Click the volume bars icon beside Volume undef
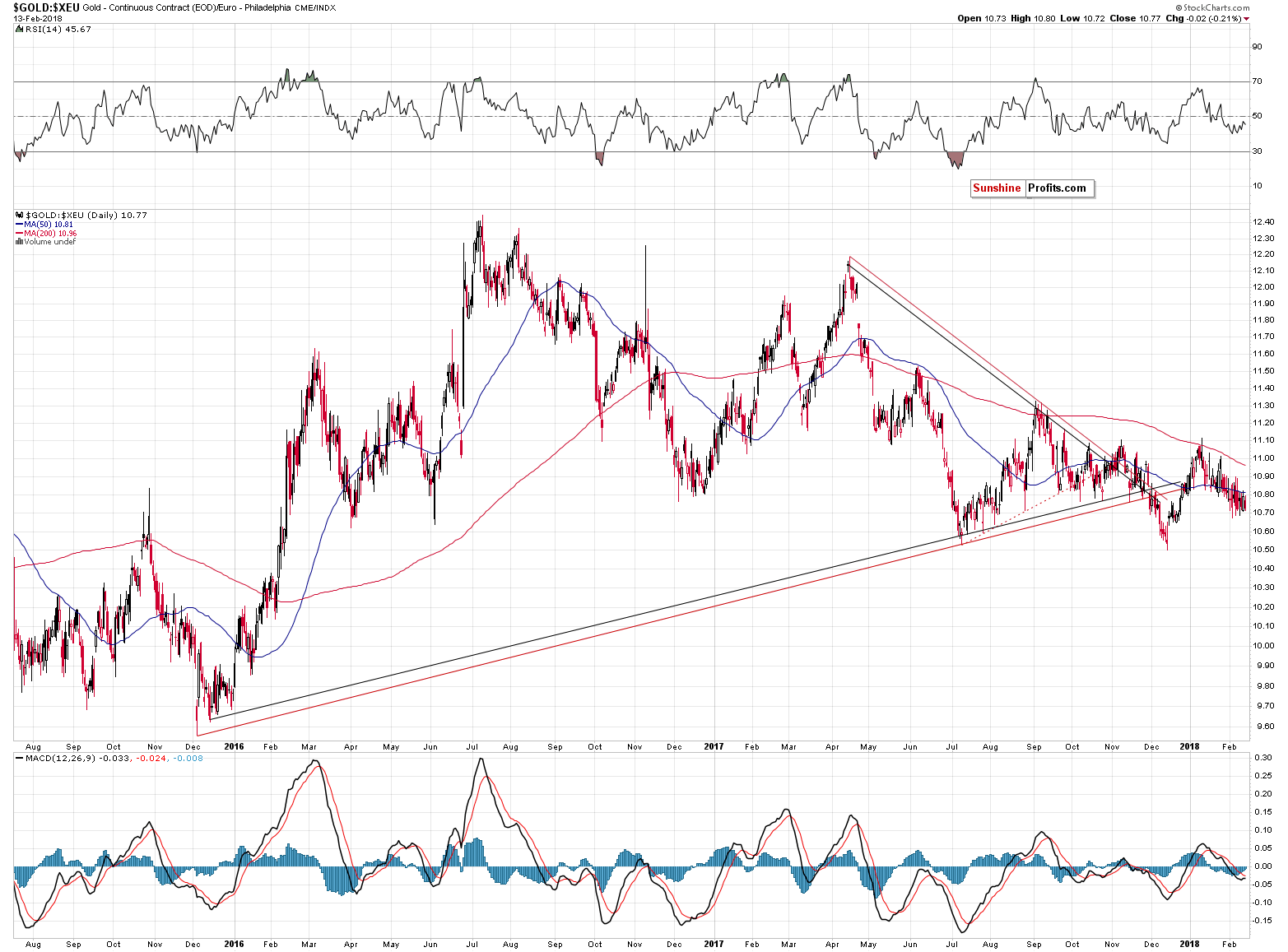This screenshot has width=1288, height=952. pyautogui.click(x=19, y=242)
